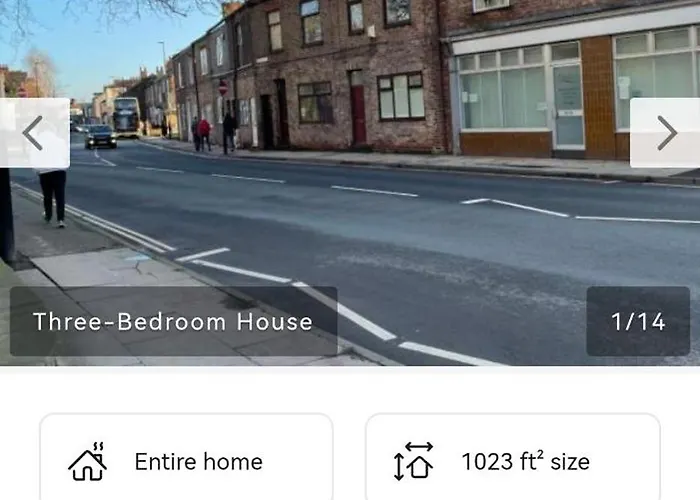This screenshot has height=500, width=700.
Task: Click the red front door in the photo
Action: [358, 115]
